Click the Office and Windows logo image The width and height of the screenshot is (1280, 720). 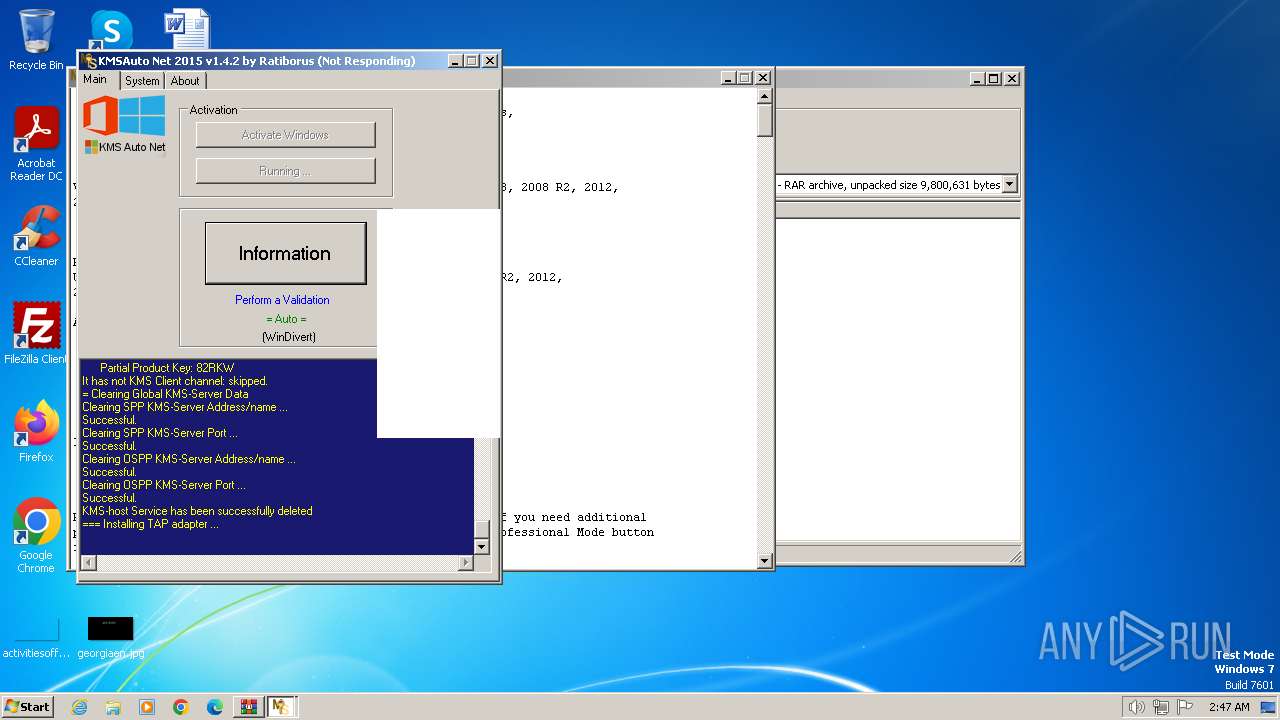[x=124, y=116]
